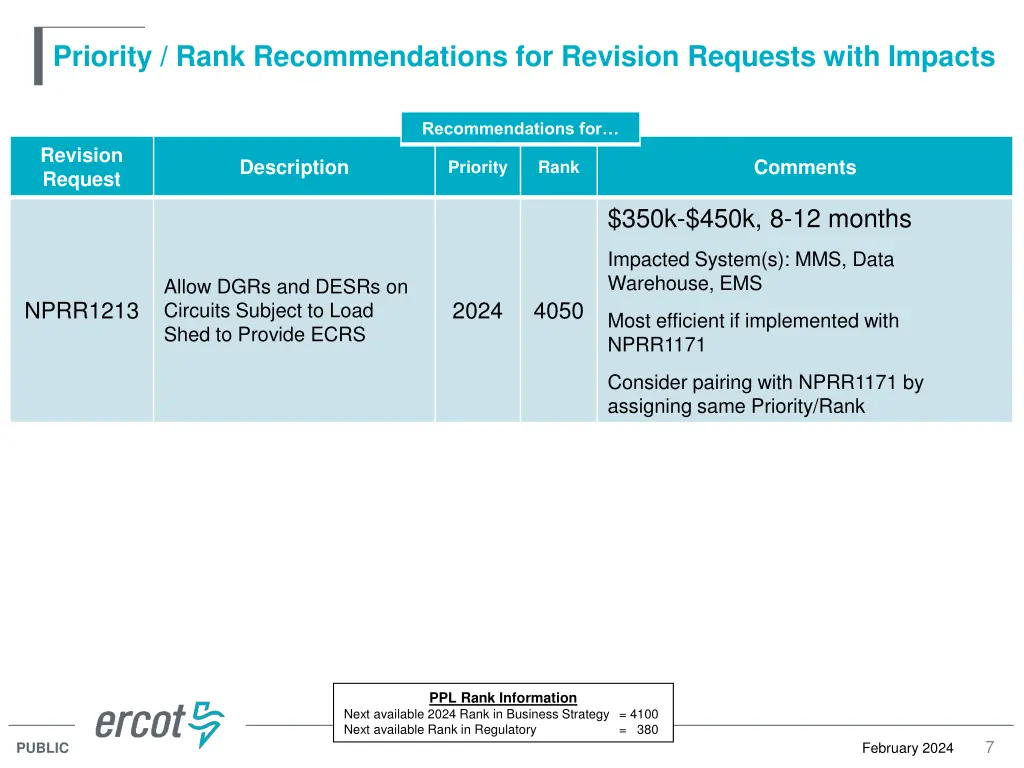Screen dimensions: 1024x768
Task: Click the '$350k-$450k, 8-12 months' comment
Action: (x=759, y=219)
